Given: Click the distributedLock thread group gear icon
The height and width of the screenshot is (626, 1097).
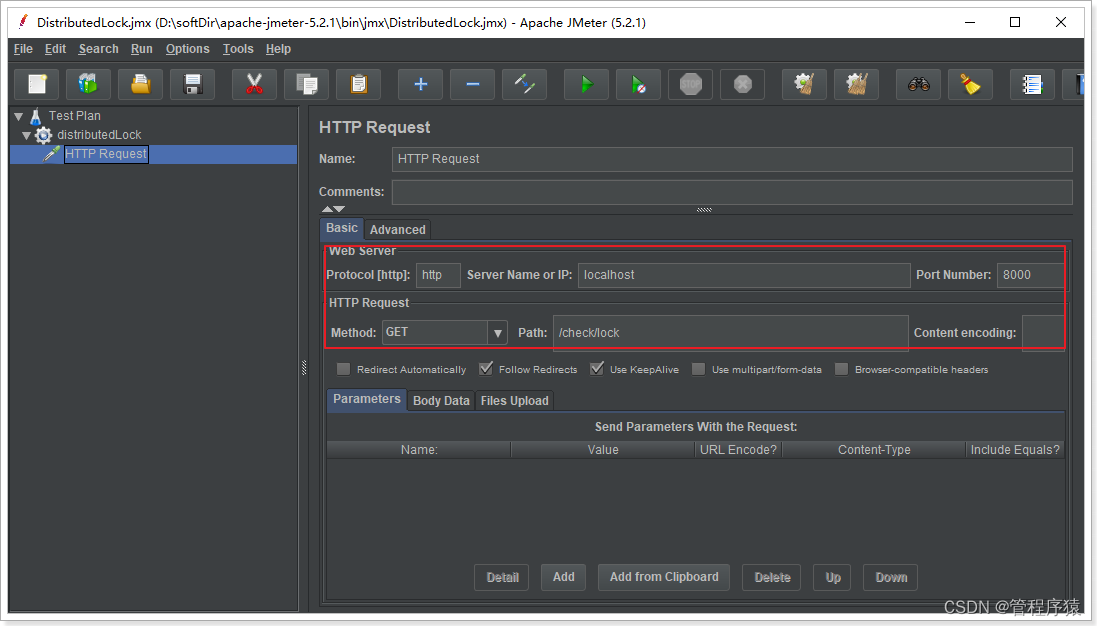Looking at the screenshot, I should pos(43,135).
